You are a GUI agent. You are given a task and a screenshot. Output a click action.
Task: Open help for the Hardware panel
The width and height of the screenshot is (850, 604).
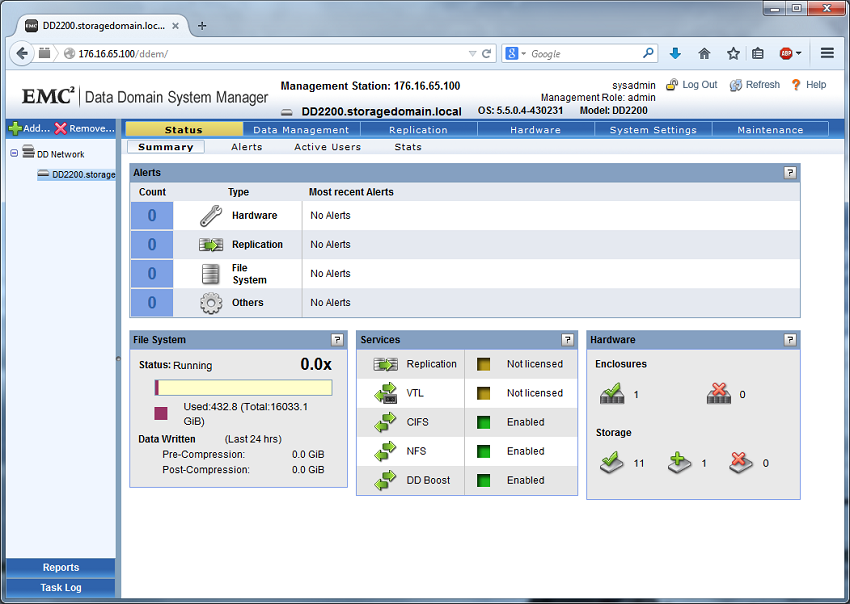pos(790,339)
